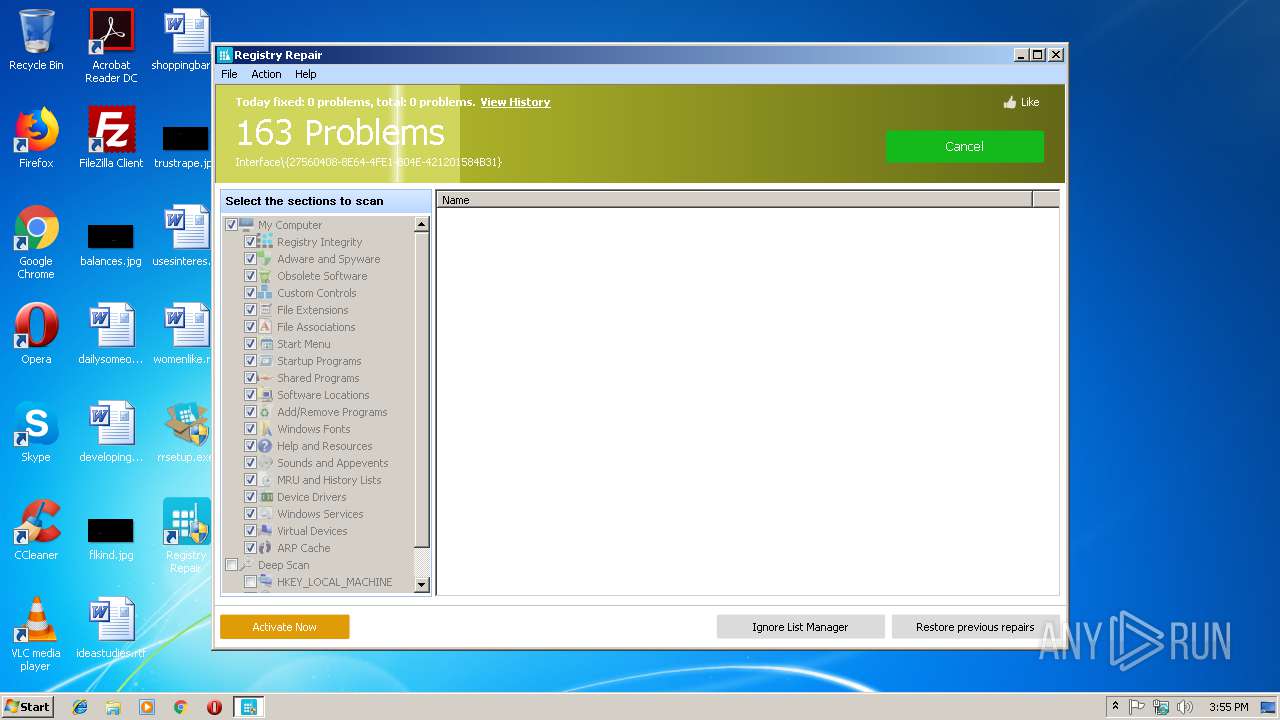Click the ARP Cache icon

pyautogui.click(x=266, y=548)
